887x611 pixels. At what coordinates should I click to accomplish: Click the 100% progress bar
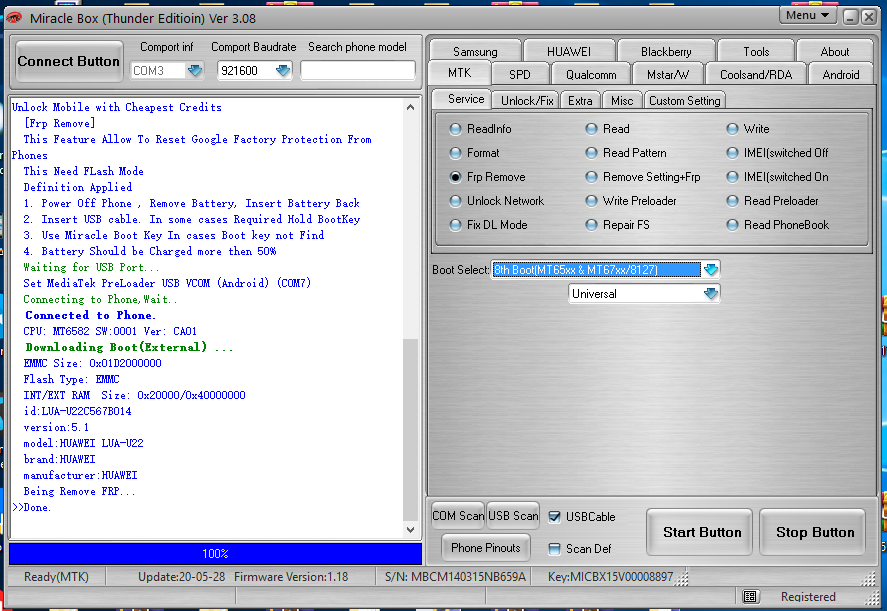[x=216, y=554]
